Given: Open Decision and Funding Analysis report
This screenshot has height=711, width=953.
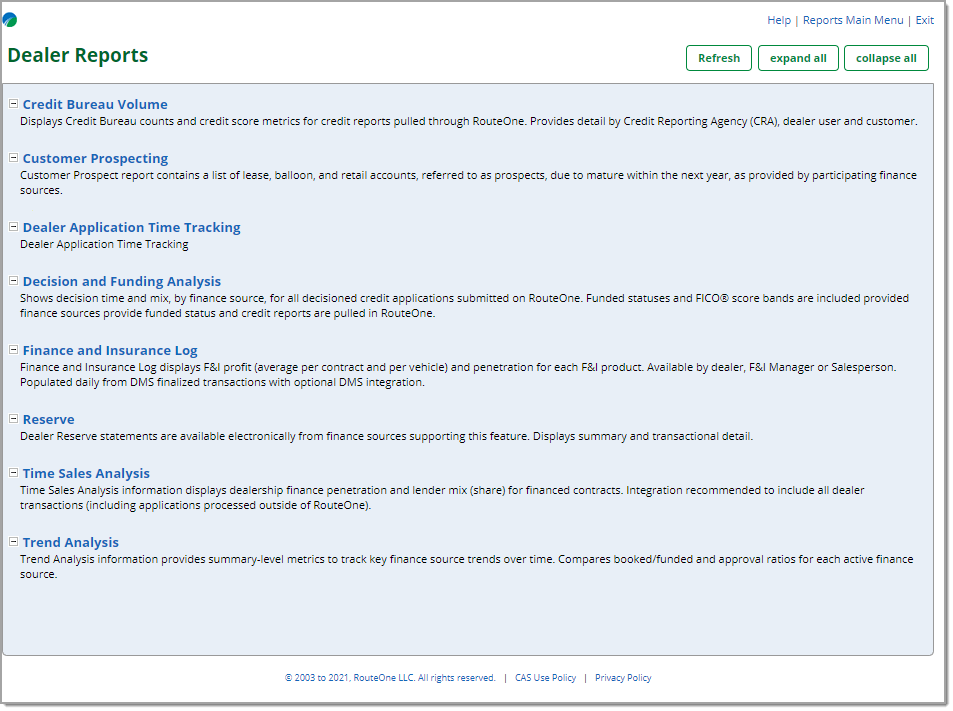Looking at the screenshot, I should 122,281.
